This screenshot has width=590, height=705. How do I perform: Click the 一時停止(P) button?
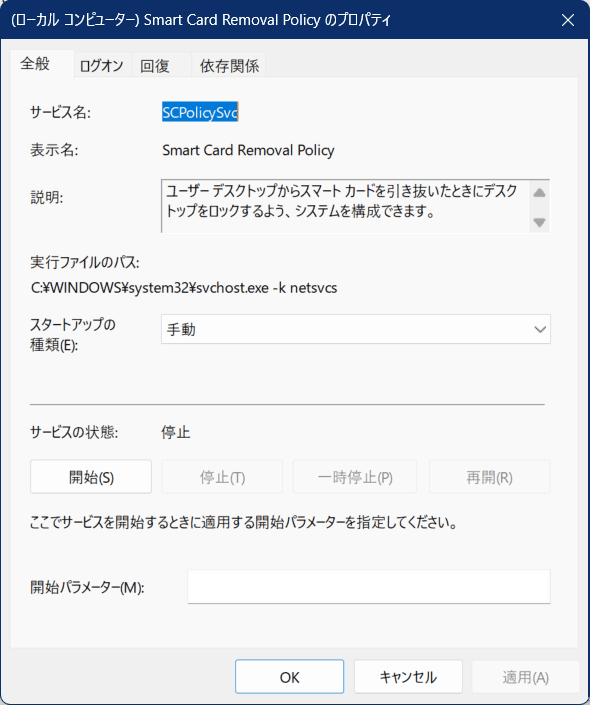click(355, 477)
